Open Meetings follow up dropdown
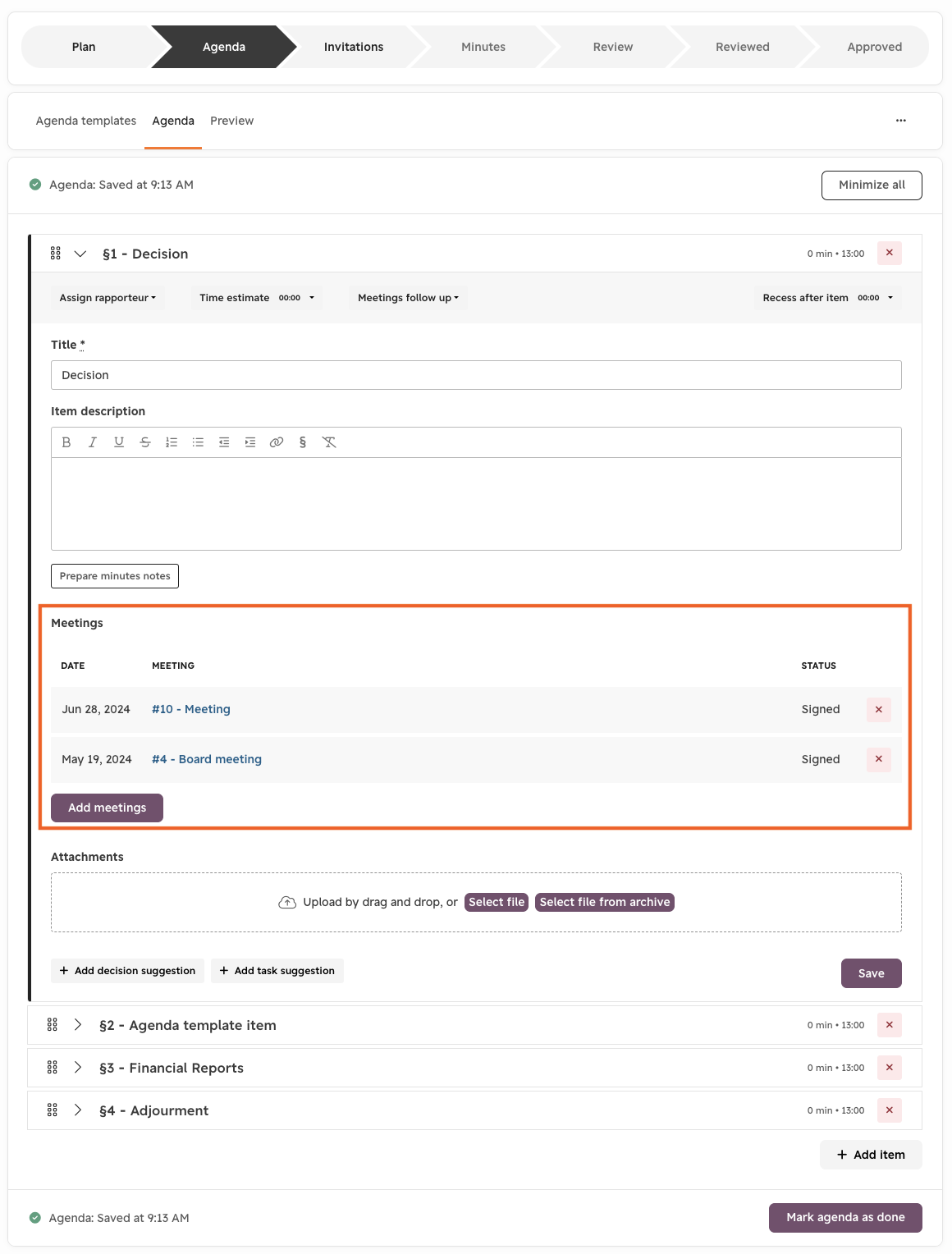The height and width of the screenshot is (1254, 952). click(x=408, y=298)
